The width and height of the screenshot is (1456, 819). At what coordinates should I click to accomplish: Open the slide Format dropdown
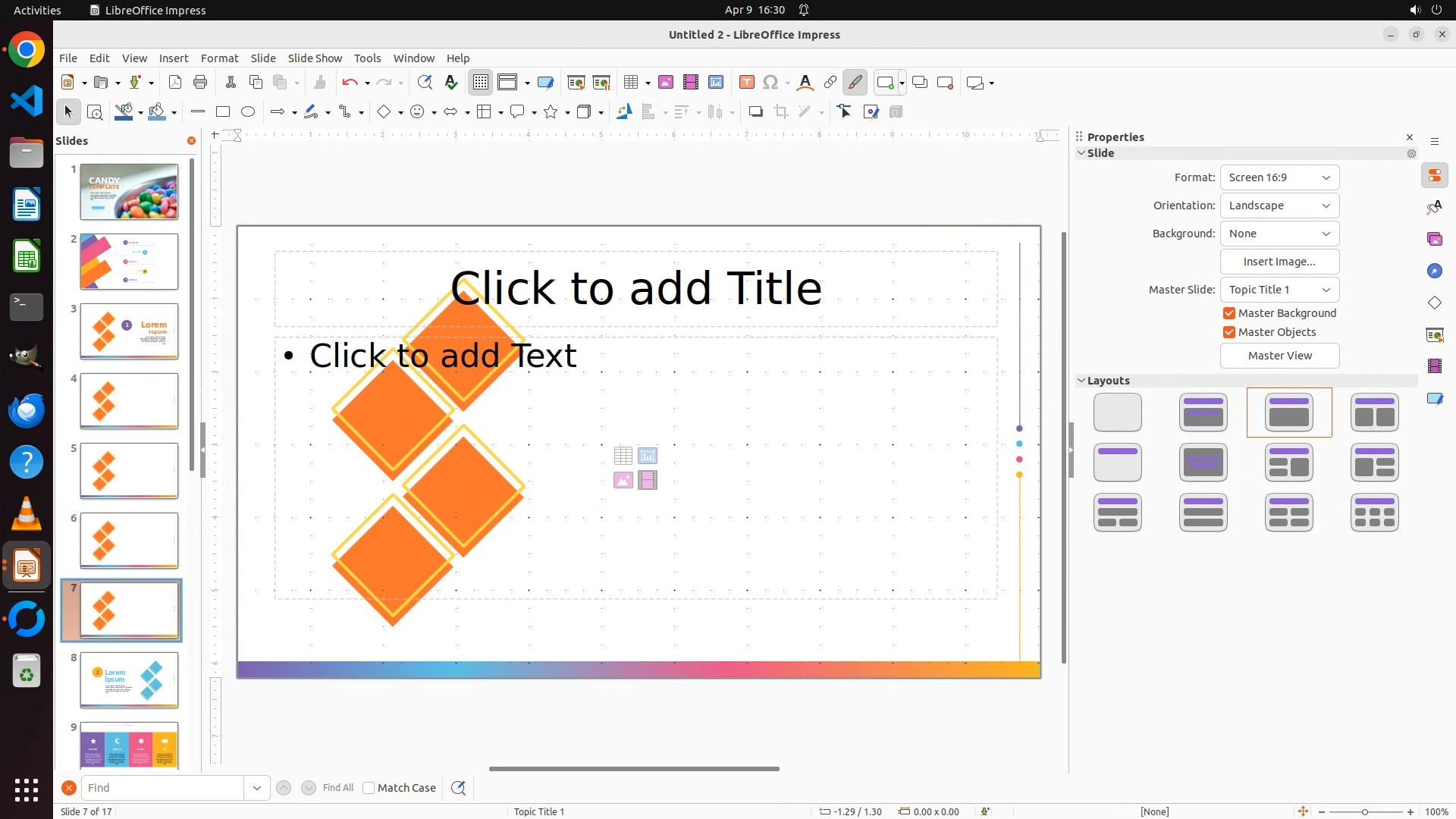click(x=1279, y=177)
